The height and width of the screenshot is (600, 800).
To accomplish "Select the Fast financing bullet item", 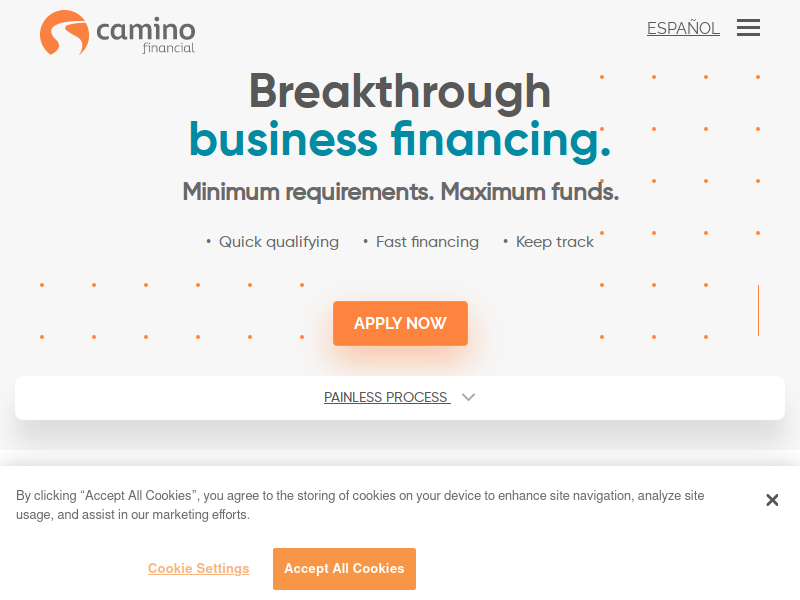I will click(x=427, y=242).
